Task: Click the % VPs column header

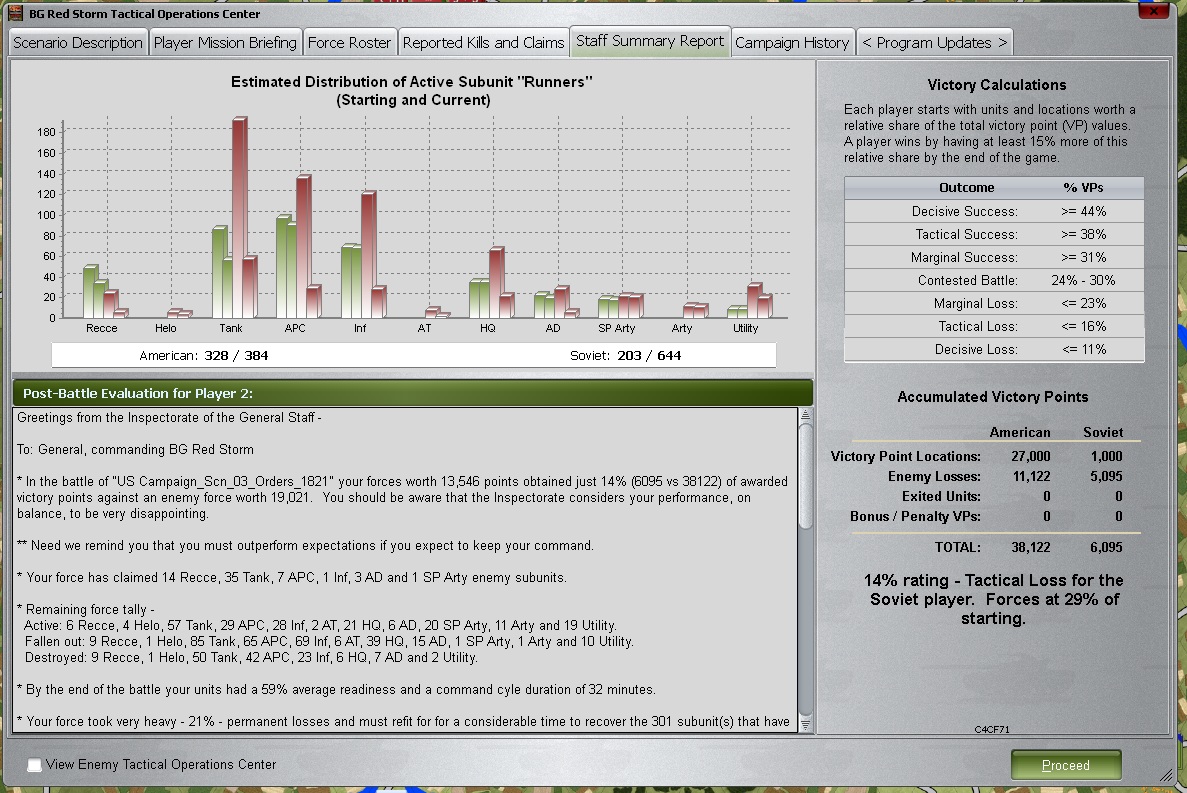Action: coord(1083,188)
